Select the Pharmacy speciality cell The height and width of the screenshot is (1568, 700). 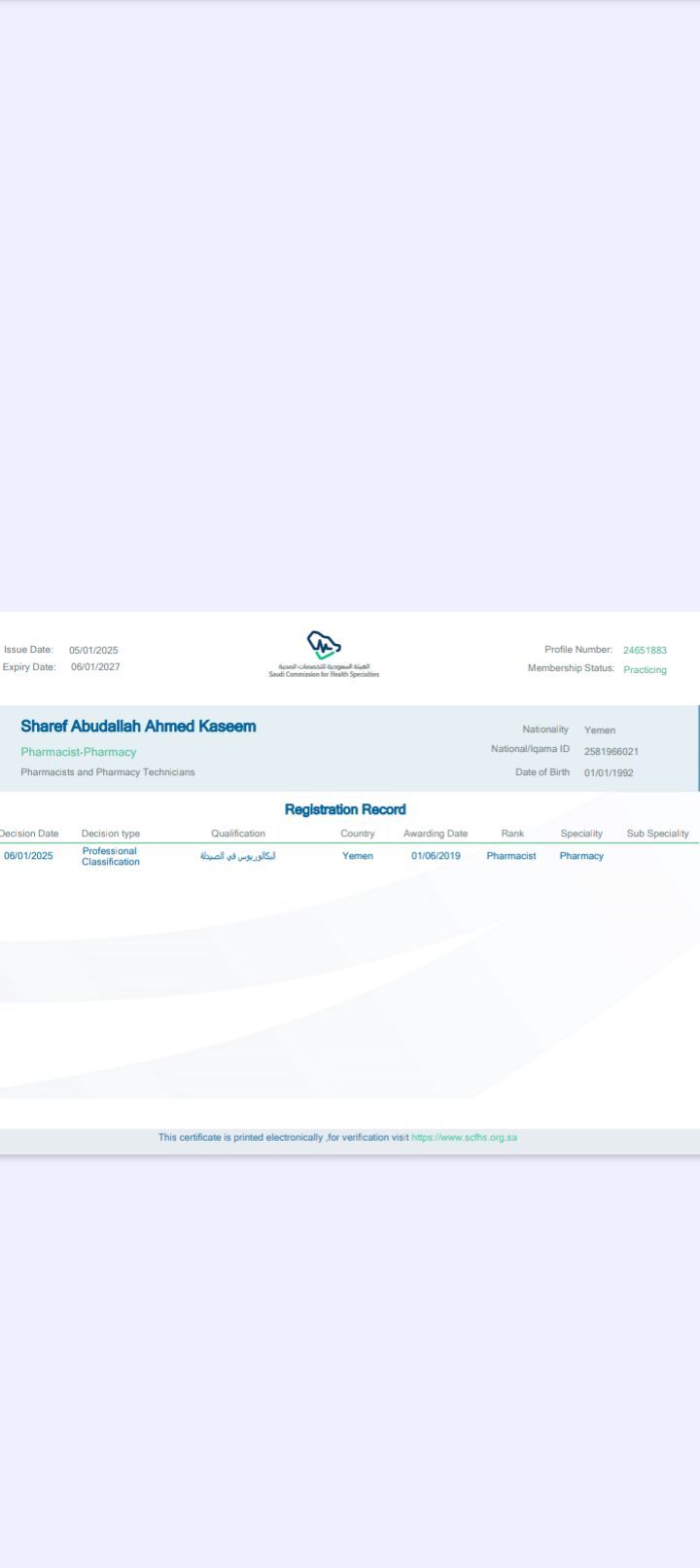click(581, 856)
